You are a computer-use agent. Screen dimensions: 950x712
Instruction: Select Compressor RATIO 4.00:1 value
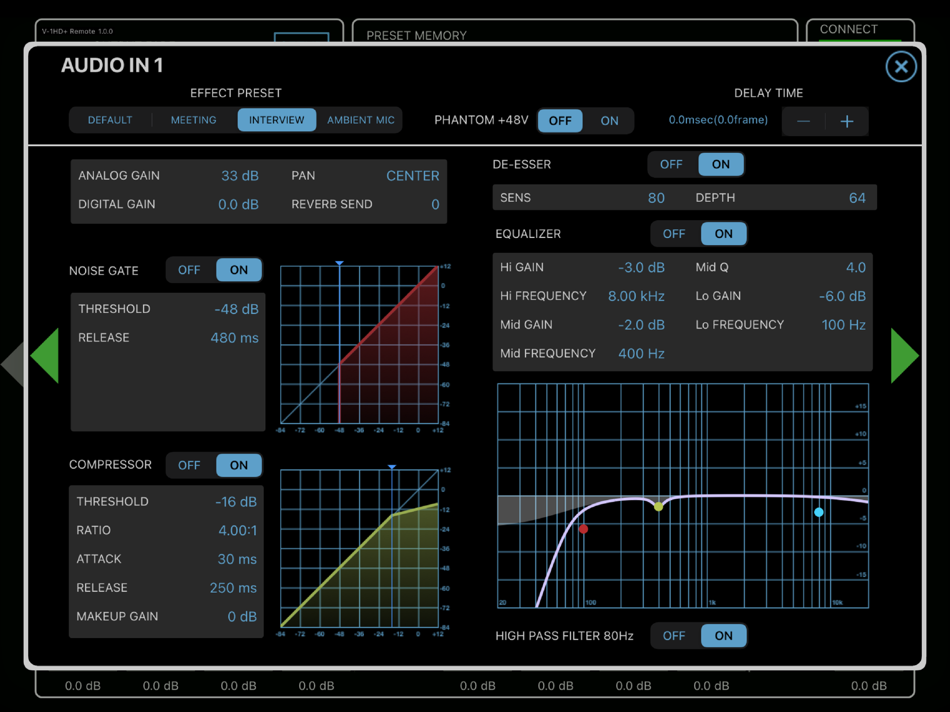[x=238, y=531]
